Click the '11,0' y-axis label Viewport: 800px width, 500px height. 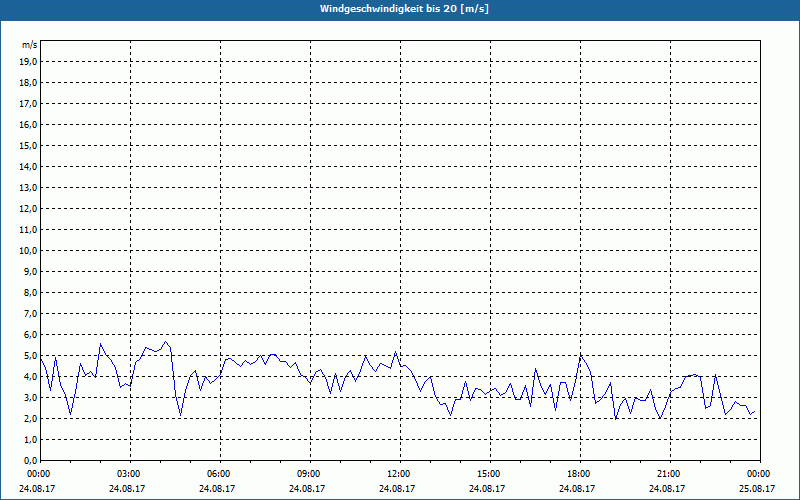(x=28, y=230)
